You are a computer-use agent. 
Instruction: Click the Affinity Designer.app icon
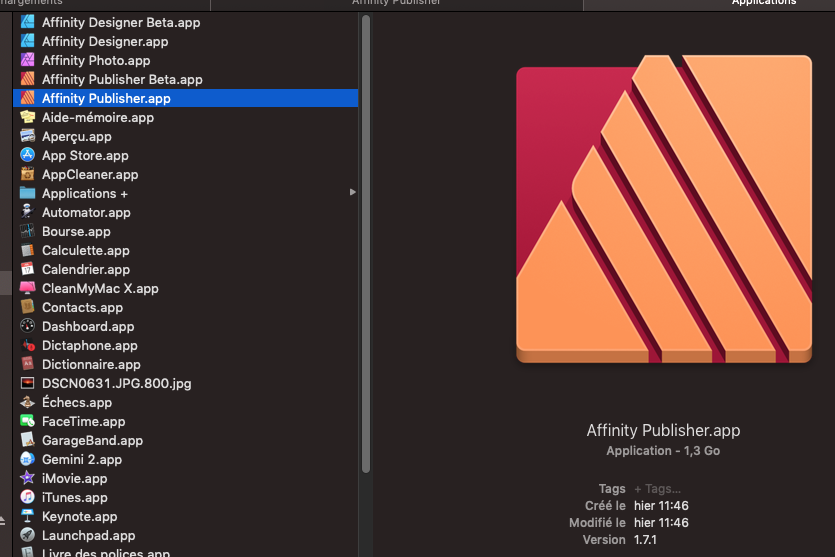[27, 41]
